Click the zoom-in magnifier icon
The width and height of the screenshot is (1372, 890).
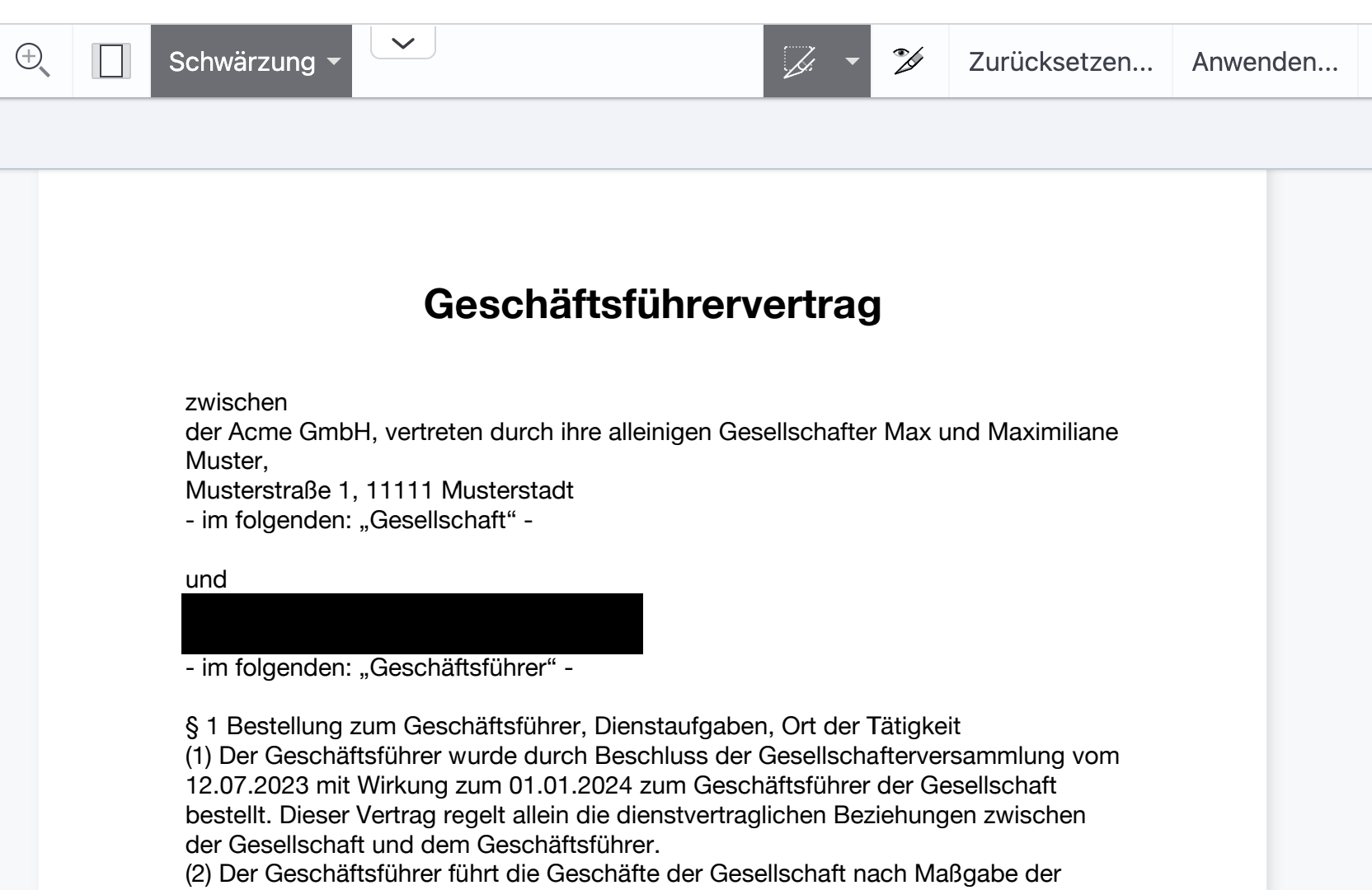point(33,61)
